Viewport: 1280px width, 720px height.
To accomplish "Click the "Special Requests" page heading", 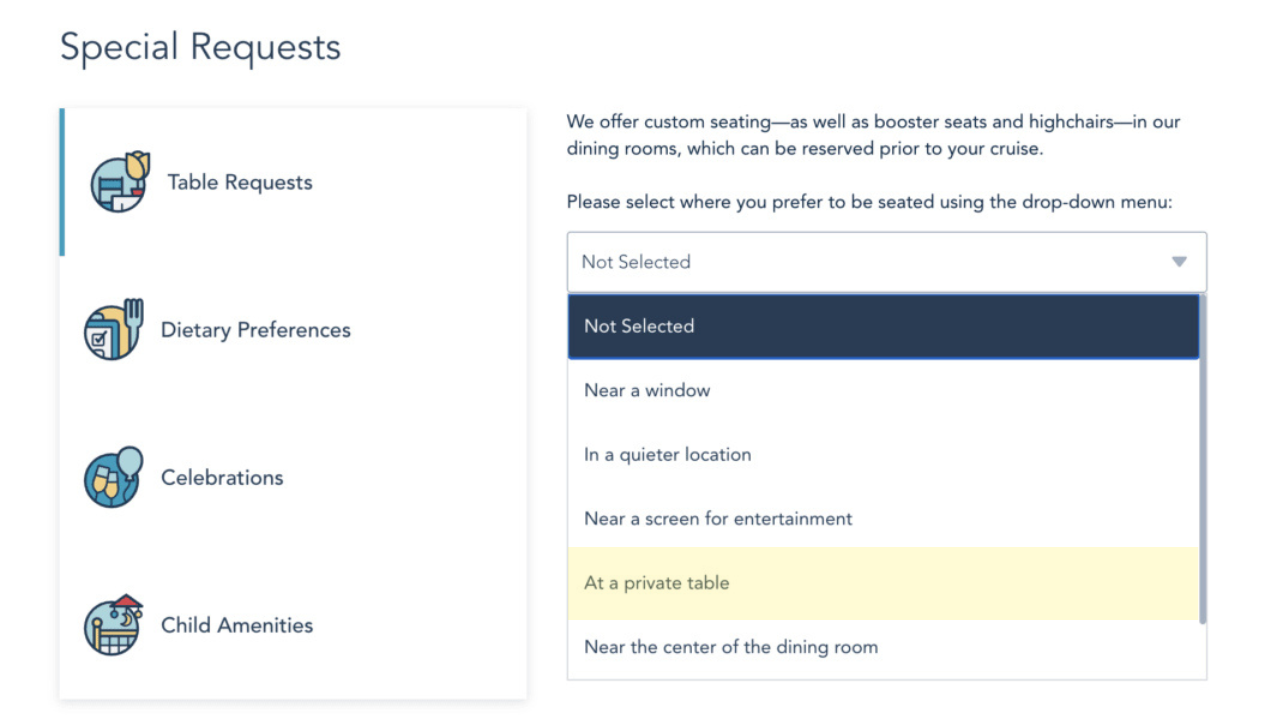I will [200, 47].
